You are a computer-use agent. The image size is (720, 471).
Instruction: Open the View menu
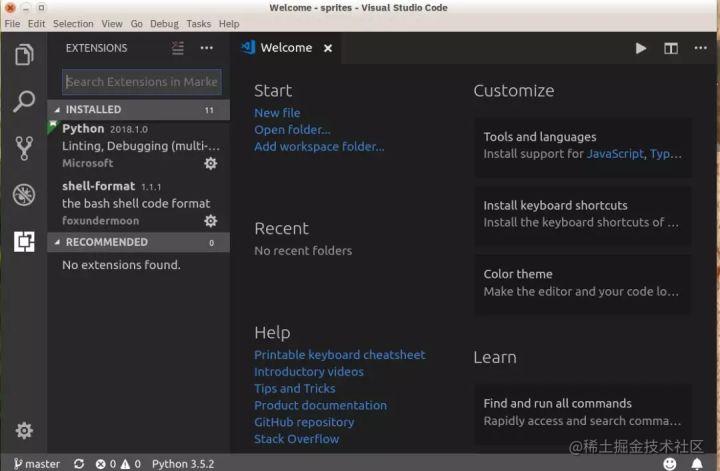pyautogui.click(x=112, y=23)
